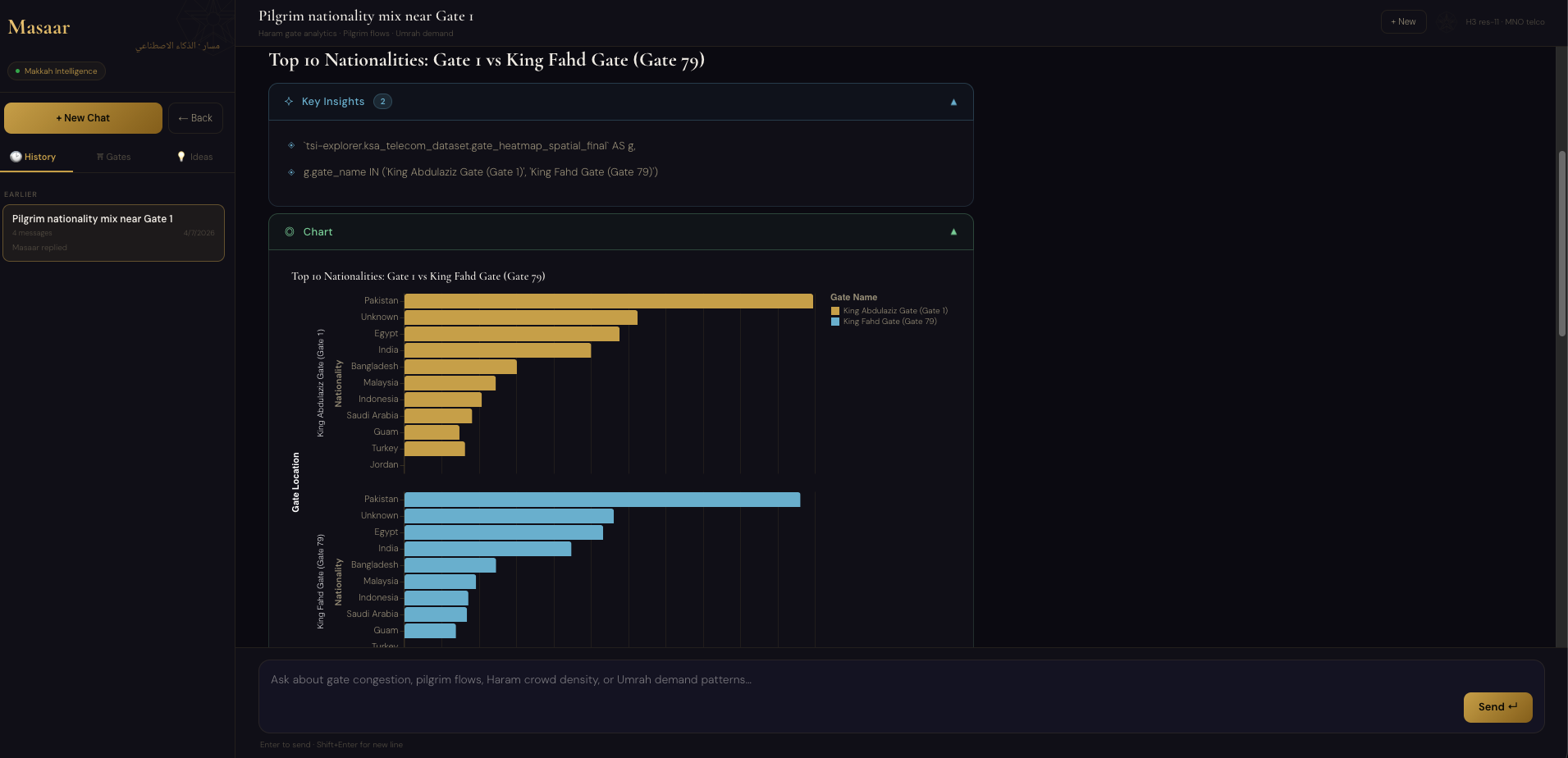The width and height of the screenshot is (1568, 758).
Task: Click the 'Gate Location' axis title
Action: pyautogui.click(x=295, y=482)
